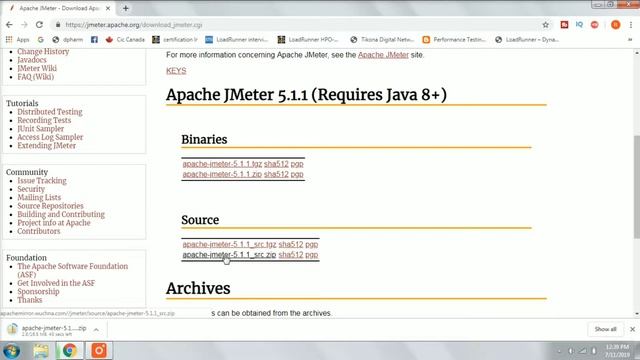The width and height of the screenshot is (640, 360).
Task: Open the Thanks link
Action: click(x=29, y=300)
